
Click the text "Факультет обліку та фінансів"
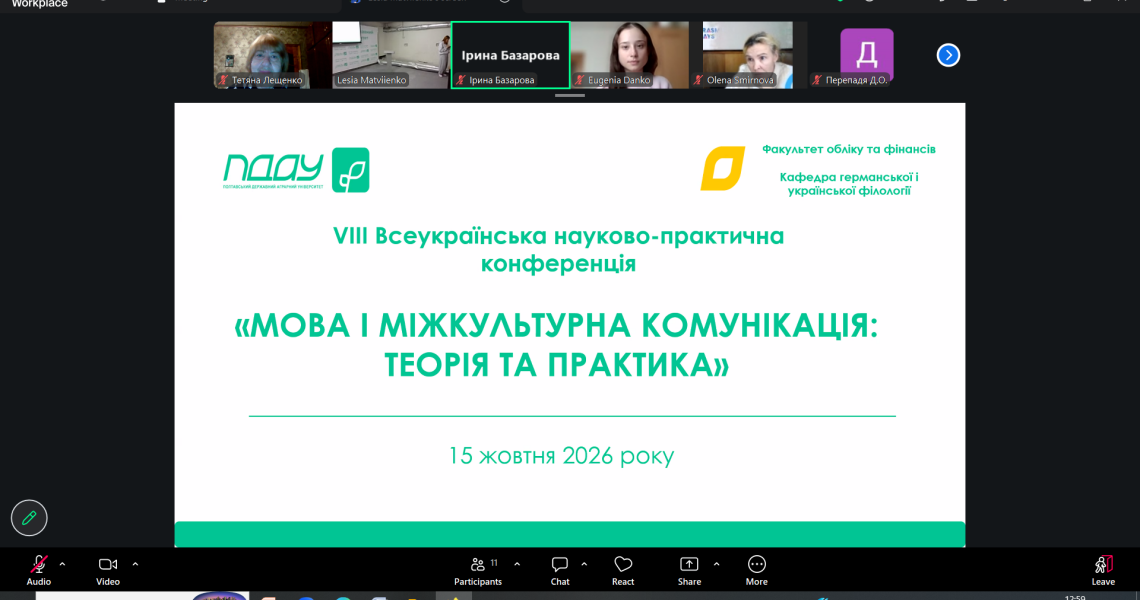click(848, 149)
